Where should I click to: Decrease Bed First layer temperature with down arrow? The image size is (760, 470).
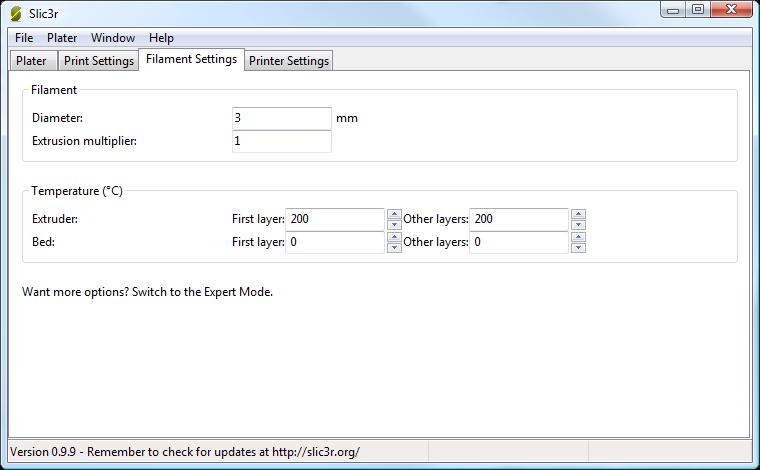pos(394,247)
